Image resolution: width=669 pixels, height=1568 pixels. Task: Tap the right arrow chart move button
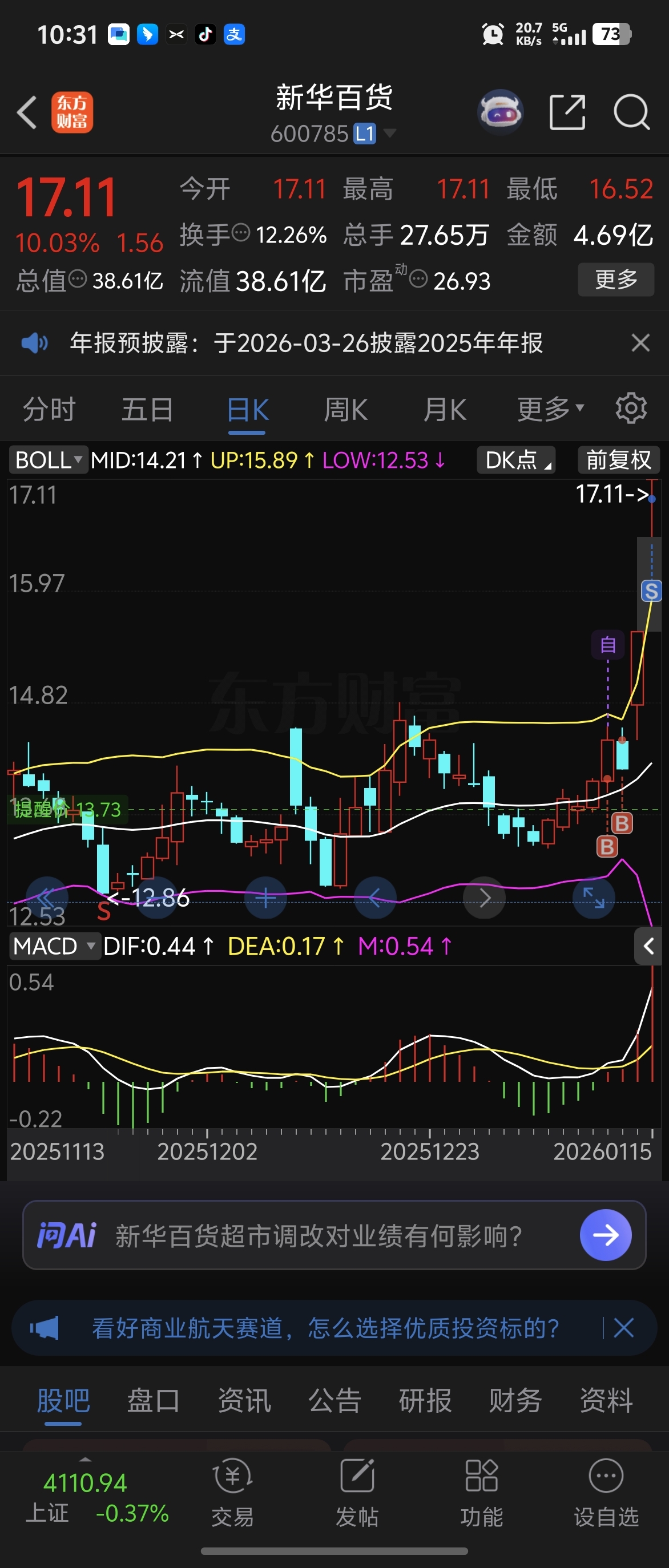coord(485,898)
